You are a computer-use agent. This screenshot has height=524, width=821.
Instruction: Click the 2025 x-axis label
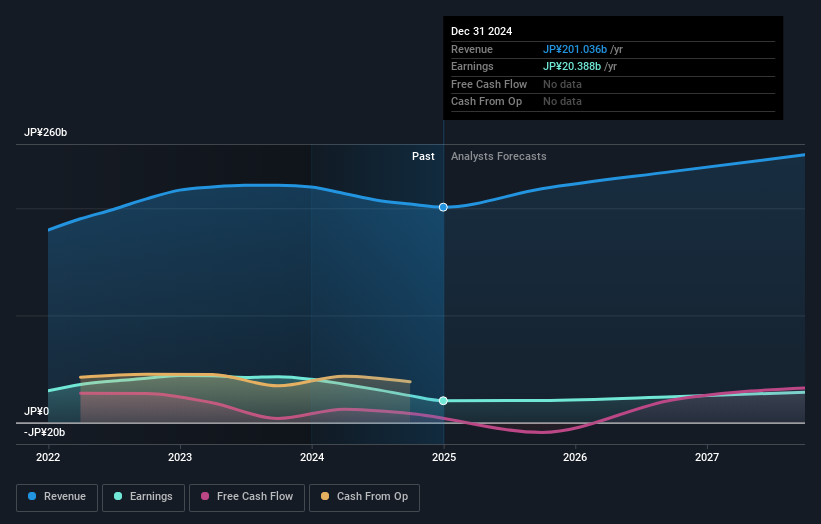click(444, 458)
